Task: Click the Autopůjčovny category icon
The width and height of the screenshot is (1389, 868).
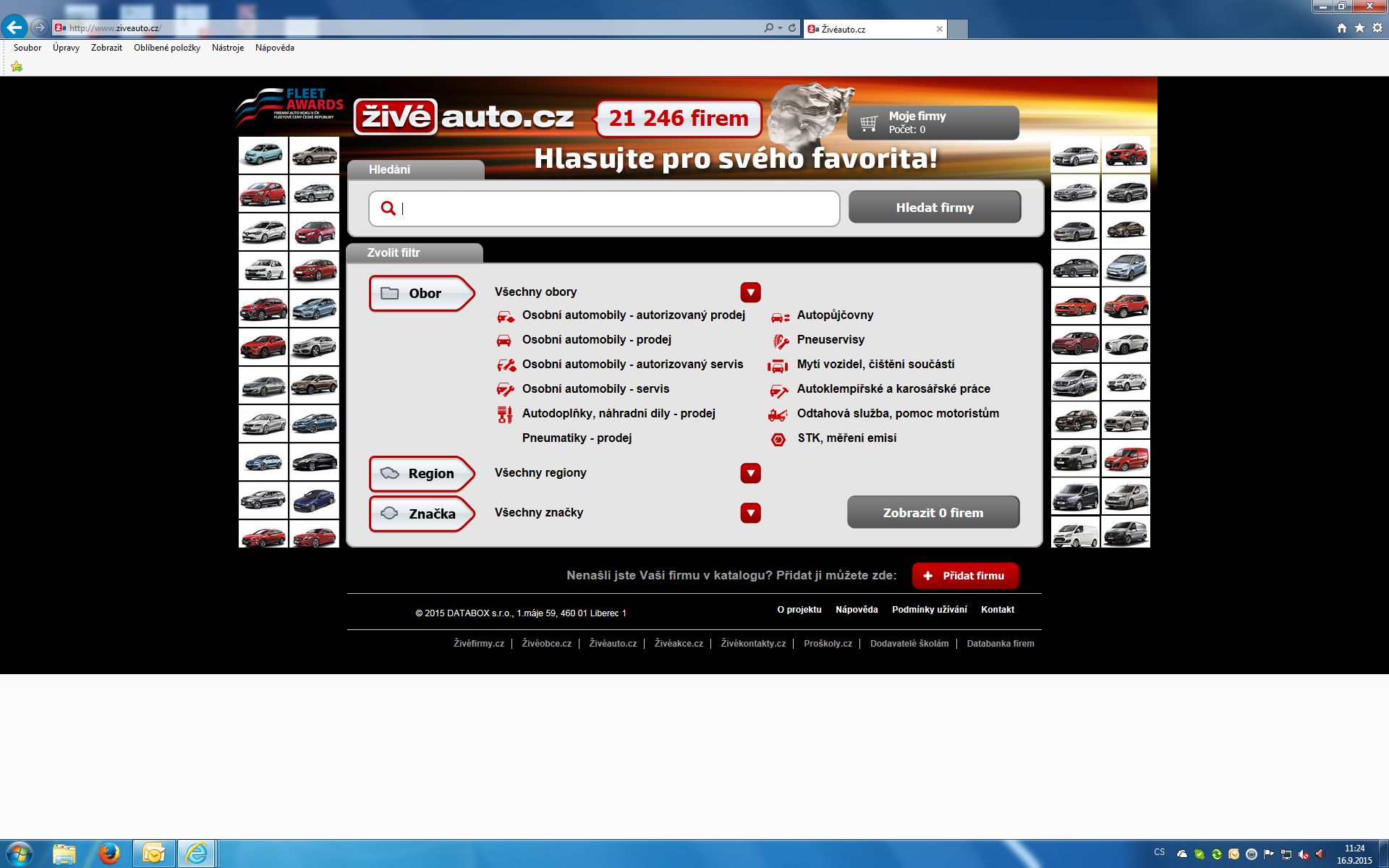Action: [x=780, y=317]
